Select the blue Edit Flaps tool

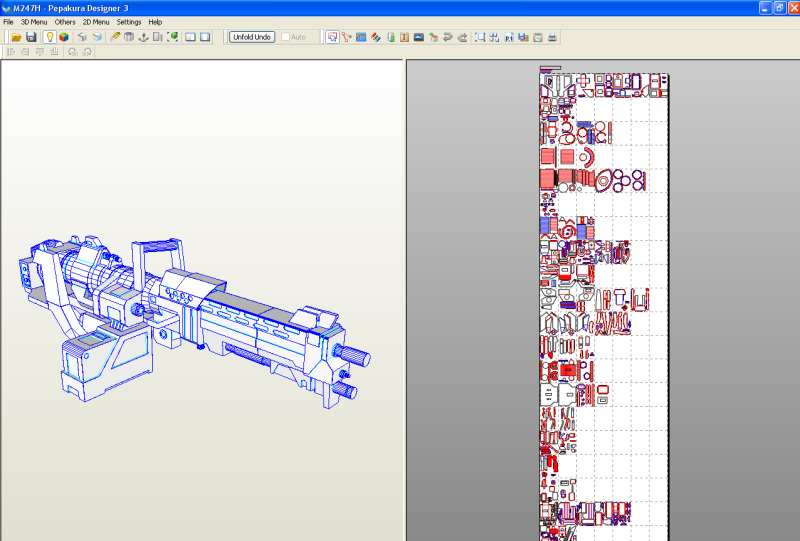pyautogui.click(x=361, y=37)
